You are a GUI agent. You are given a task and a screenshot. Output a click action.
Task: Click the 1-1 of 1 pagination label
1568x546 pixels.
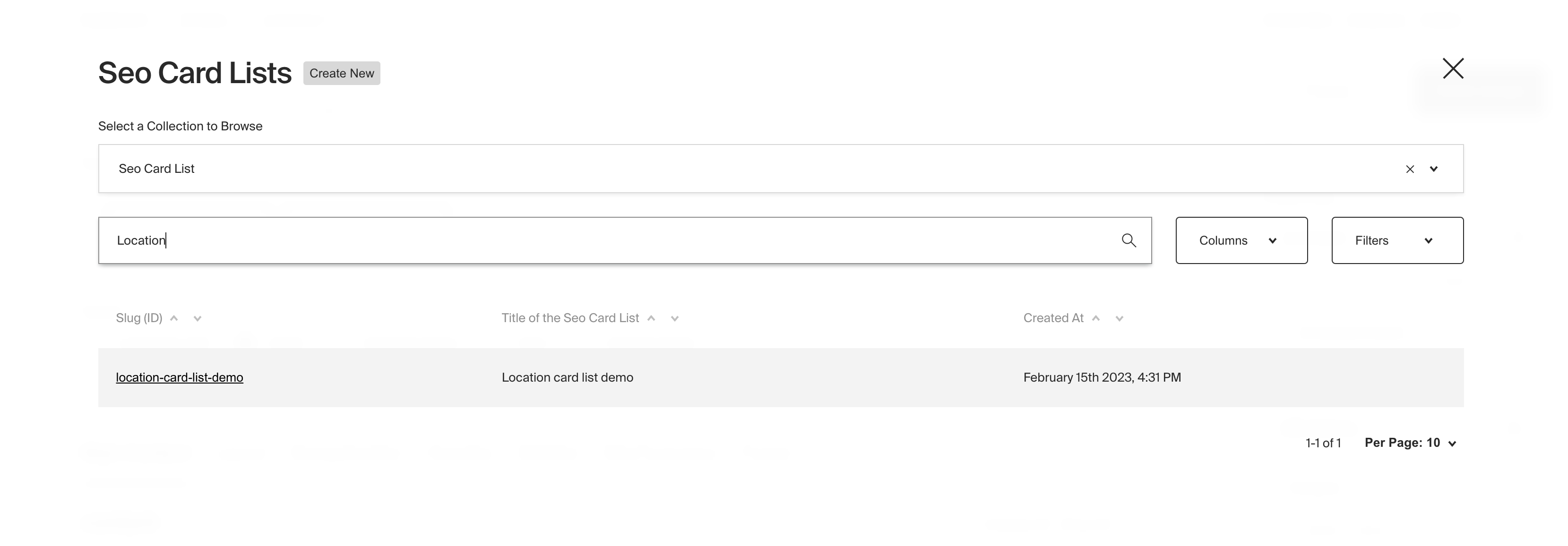tap(1323, 443)
